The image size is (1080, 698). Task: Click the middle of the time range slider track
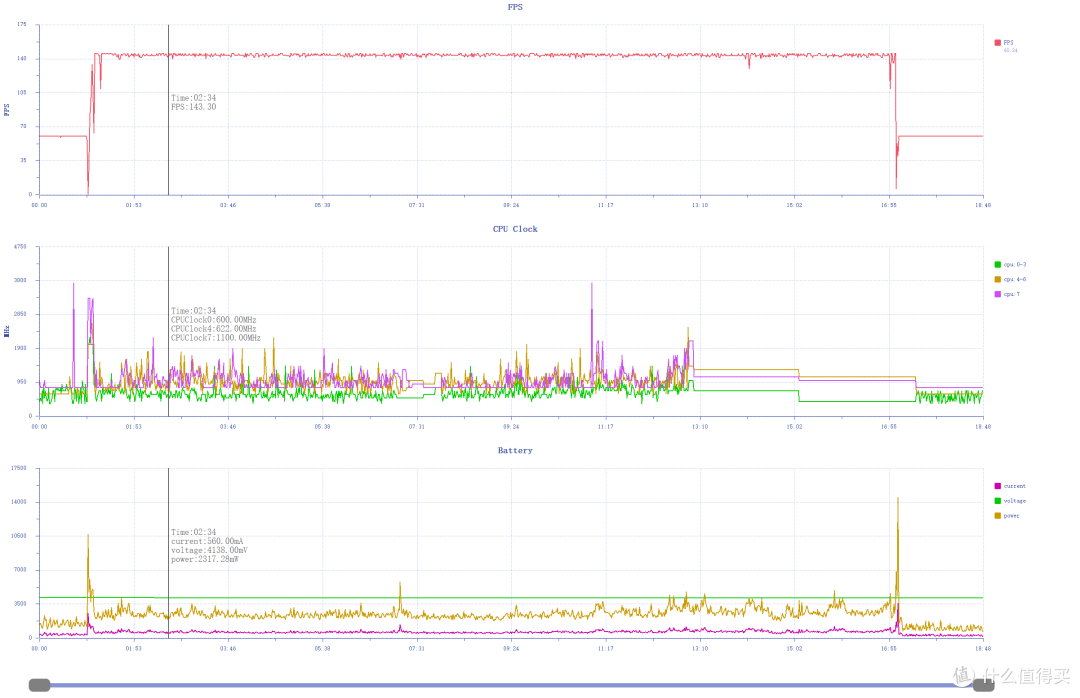[511, 685]
